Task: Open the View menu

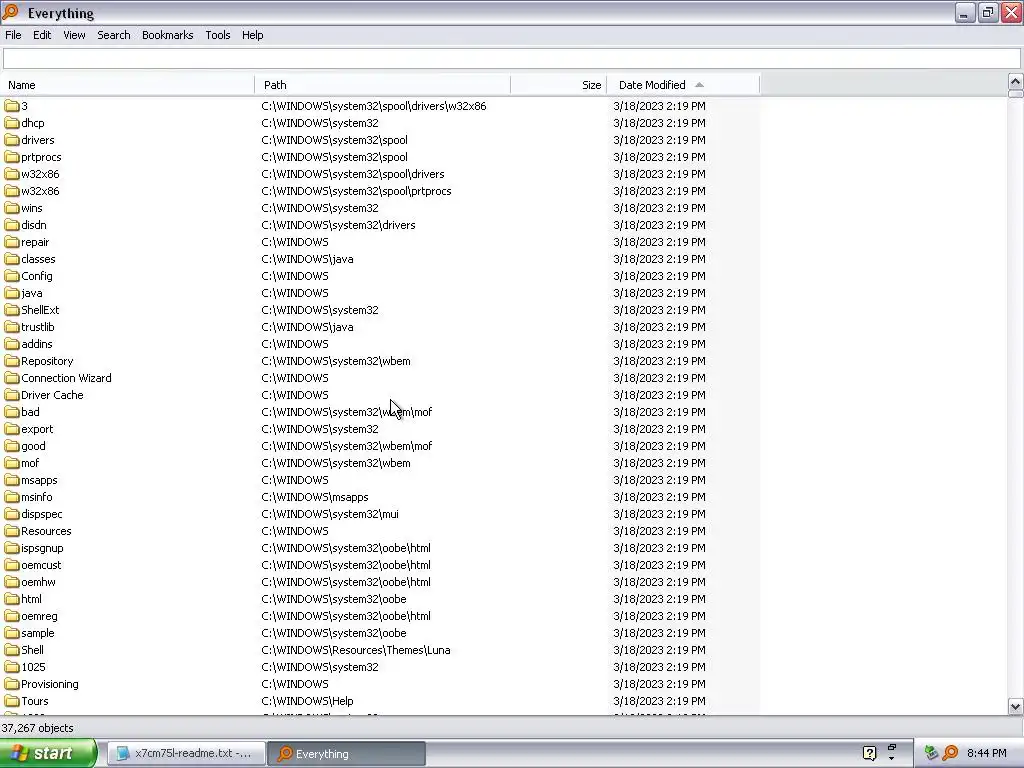Action: pos(74,35)
